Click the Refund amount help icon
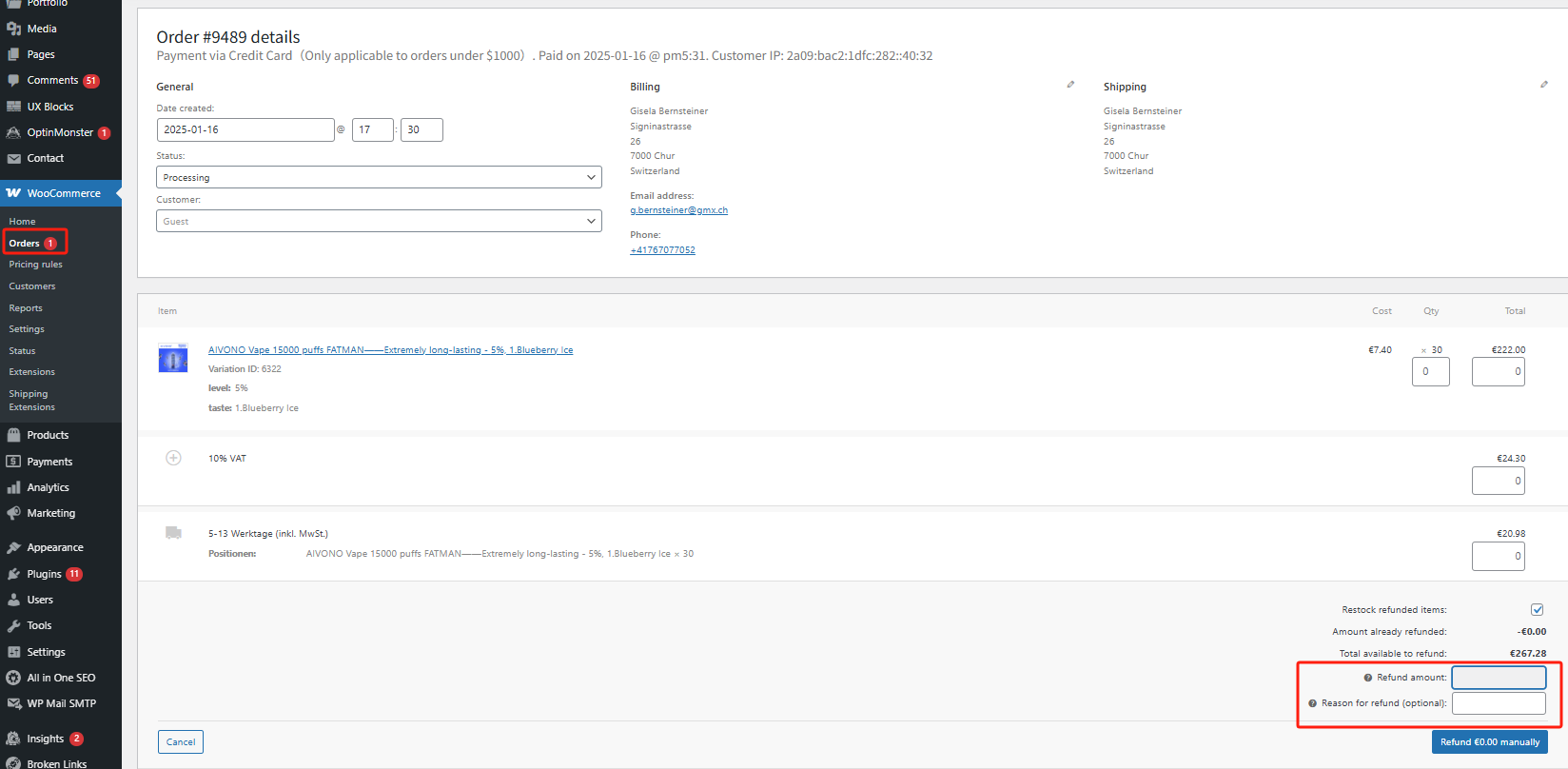1568x769 pixels. coord(1368,678)
